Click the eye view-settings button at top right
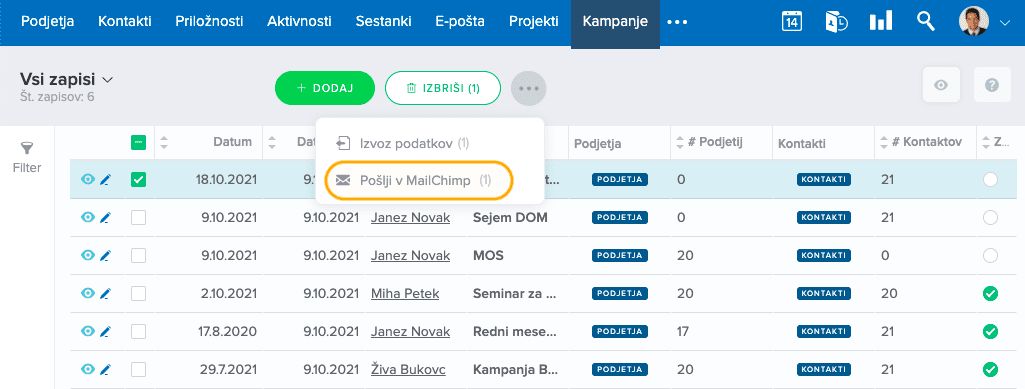The width and height of the screenshot is (1025, 389). click(x=941, y=84)
